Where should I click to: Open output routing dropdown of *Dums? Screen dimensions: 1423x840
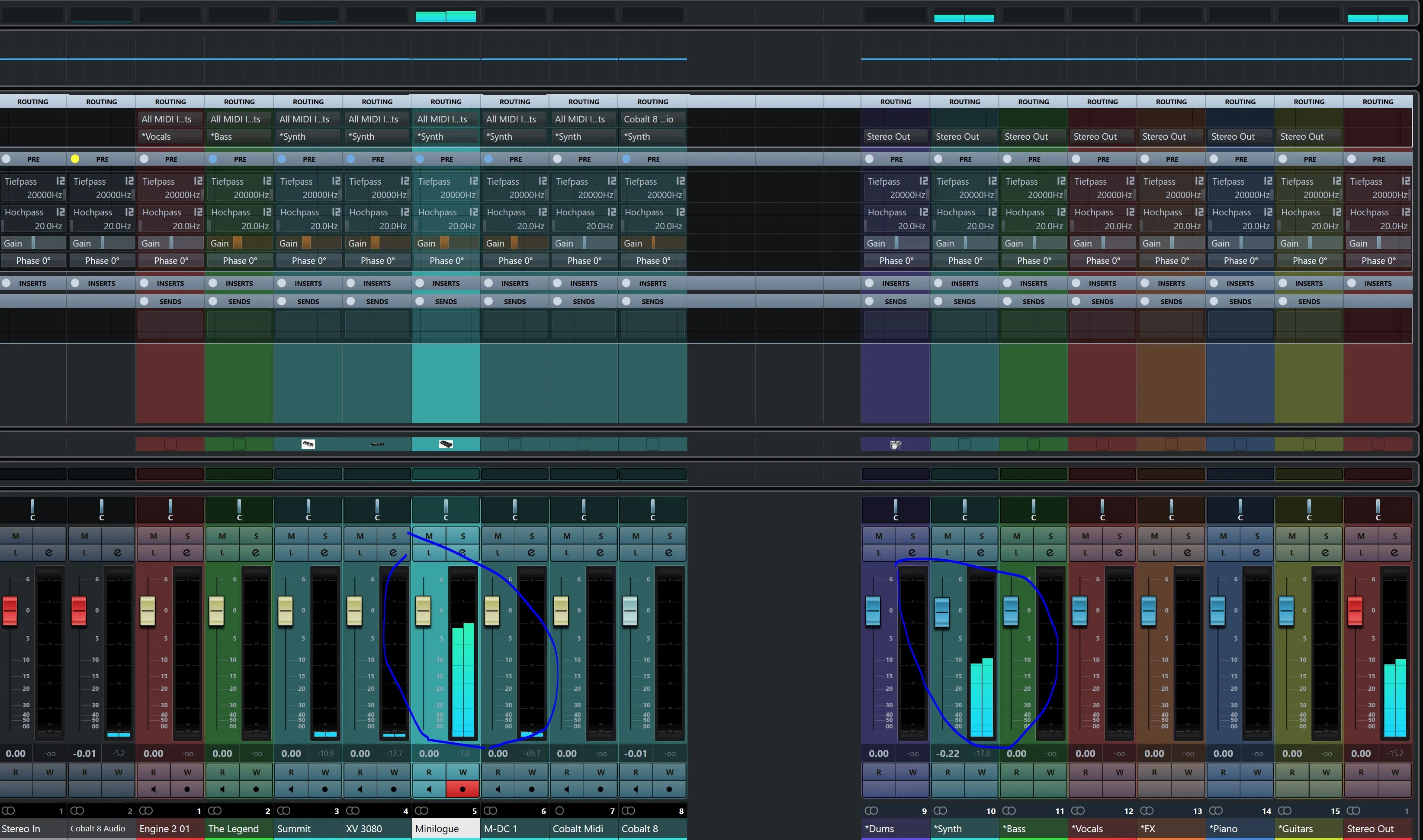coord(896,136)
